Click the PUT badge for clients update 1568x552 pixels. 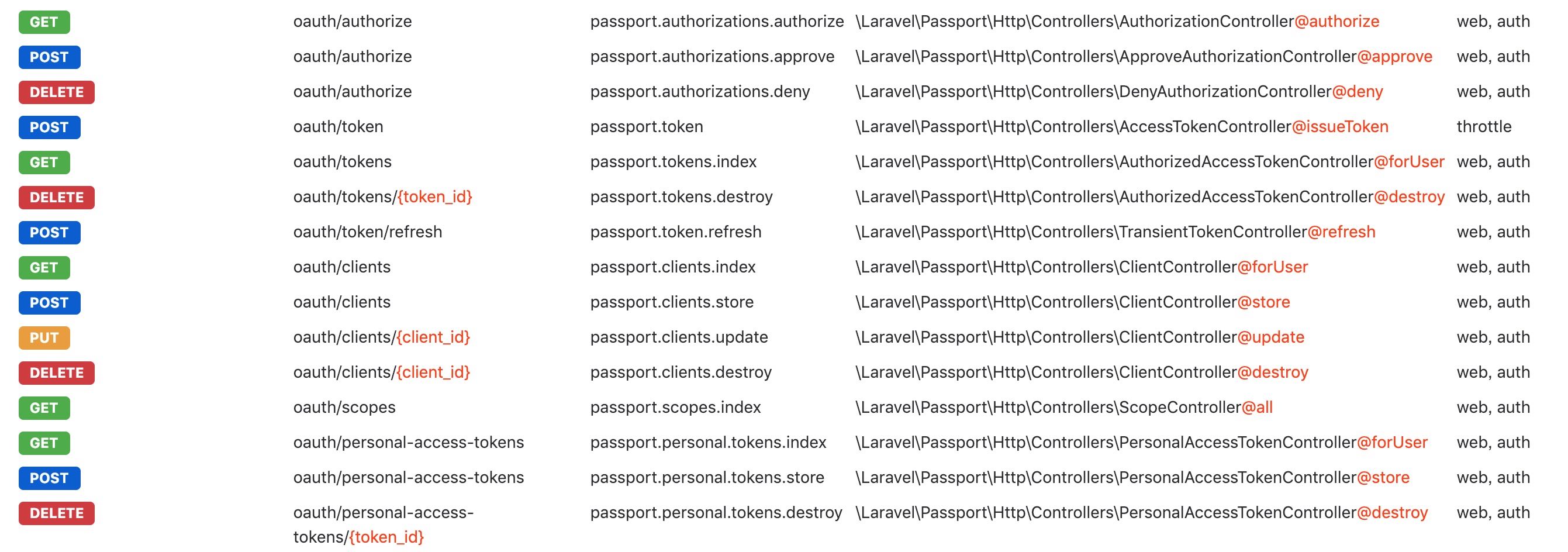point(44,338)
